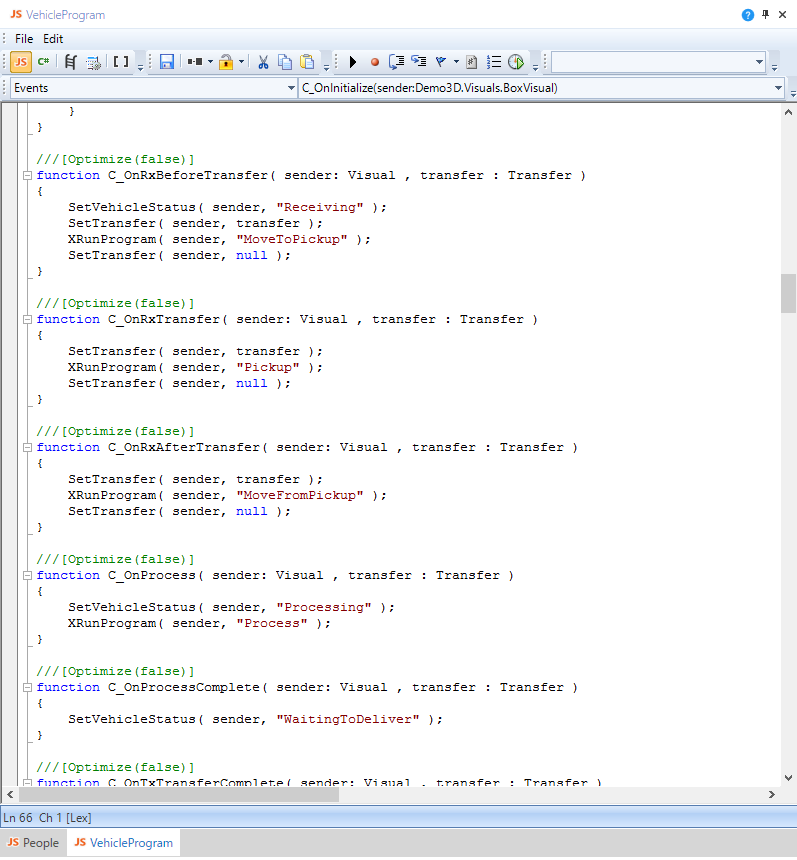The image size is (797, 860).
Task: Click horizontal scrollbar left arrow
Action: click(10, 794)
